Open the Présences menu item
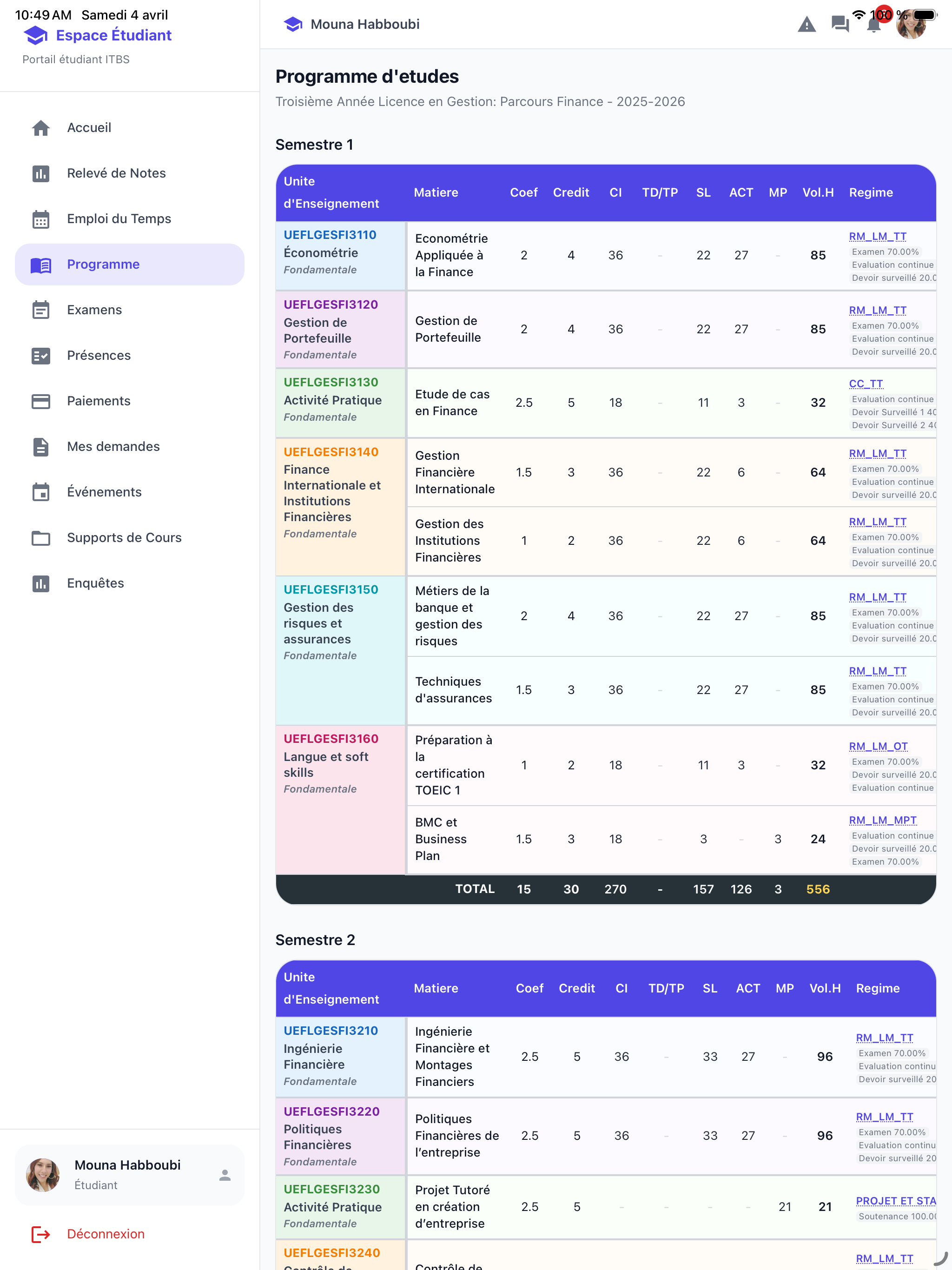 tap(130, 356)
